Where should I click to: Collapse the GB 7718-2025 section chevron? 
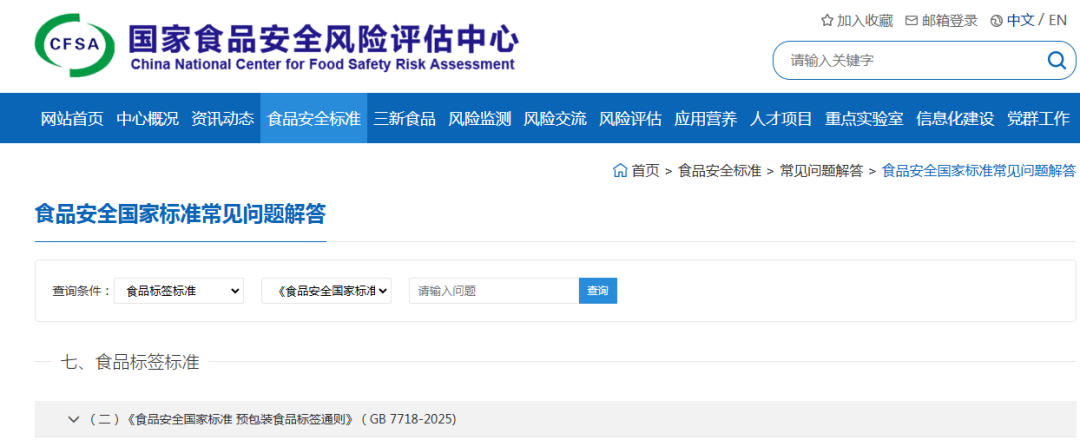point(74,419)
